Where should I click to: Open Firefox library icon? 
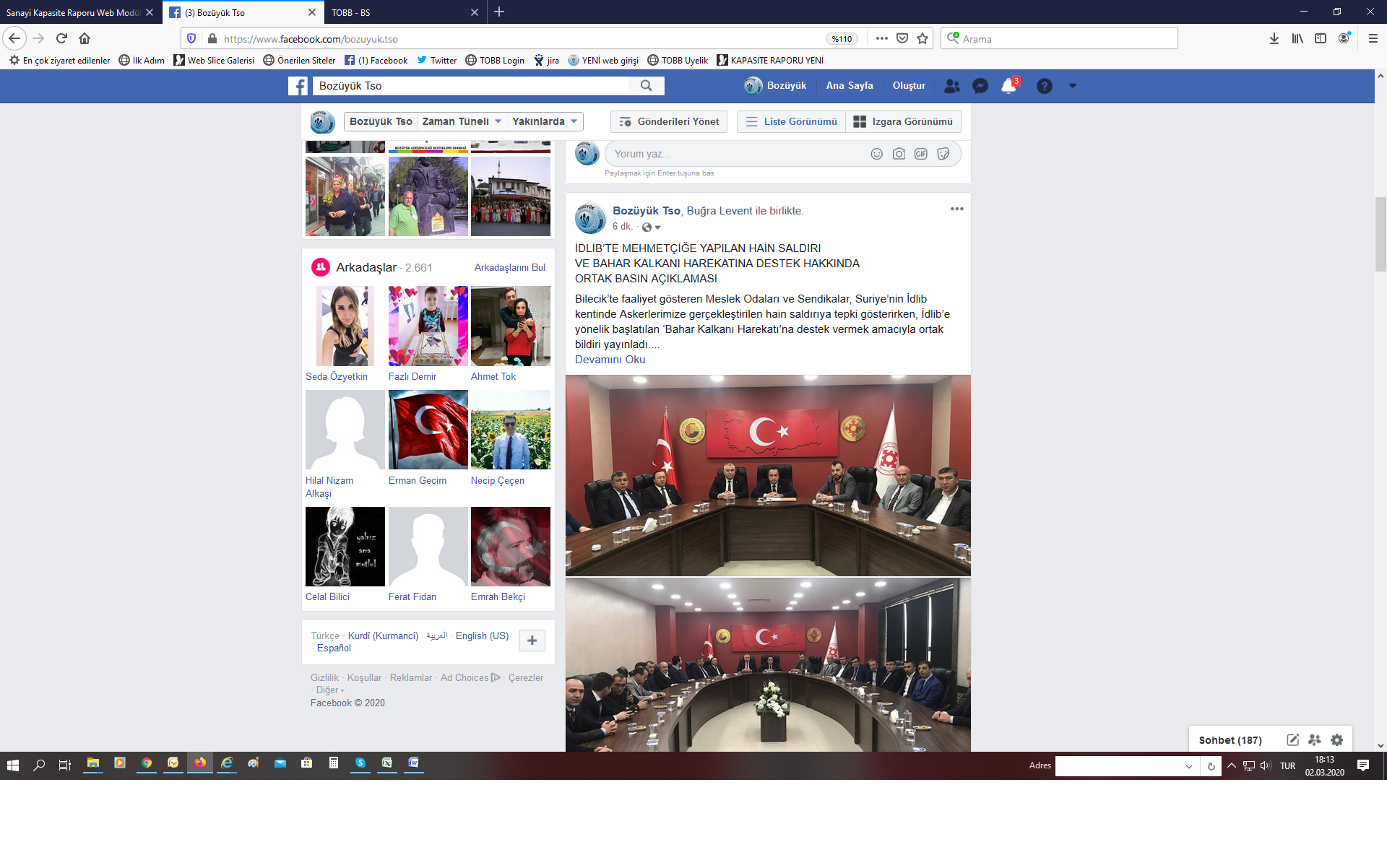pos(1297,39)
